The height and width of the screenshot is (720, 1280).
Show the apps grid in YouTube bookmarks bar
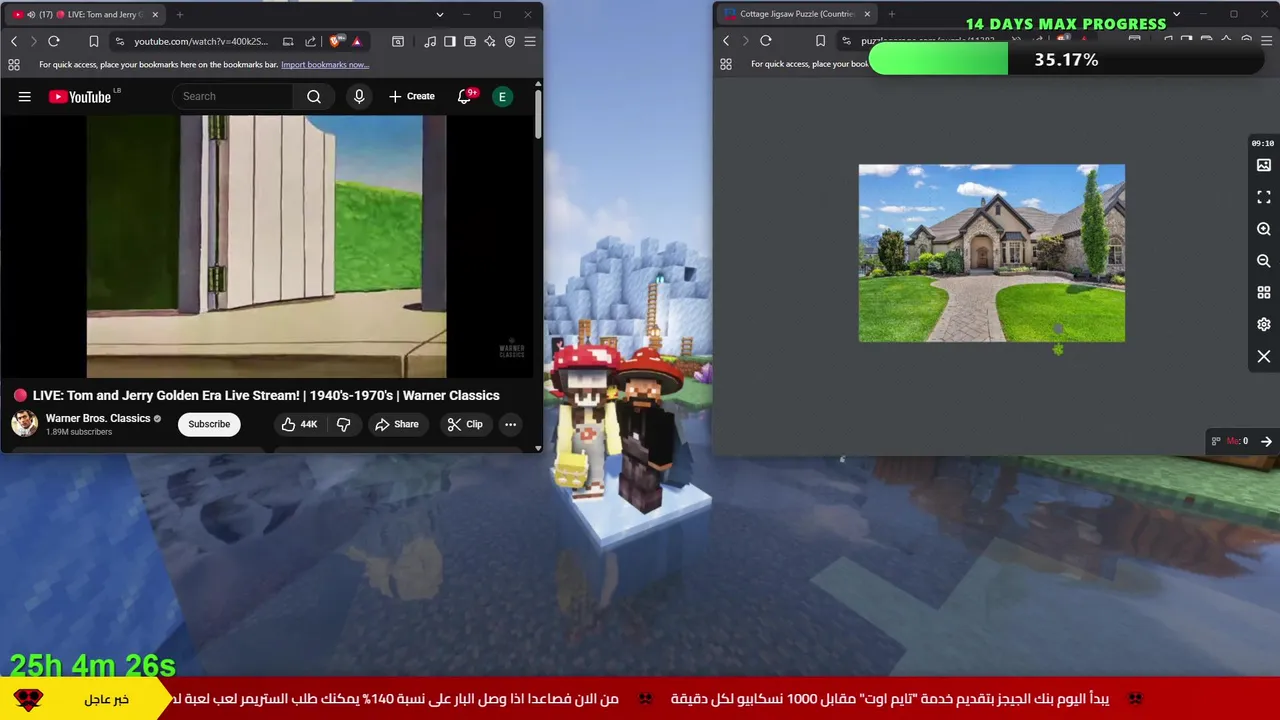pos(14,65)
